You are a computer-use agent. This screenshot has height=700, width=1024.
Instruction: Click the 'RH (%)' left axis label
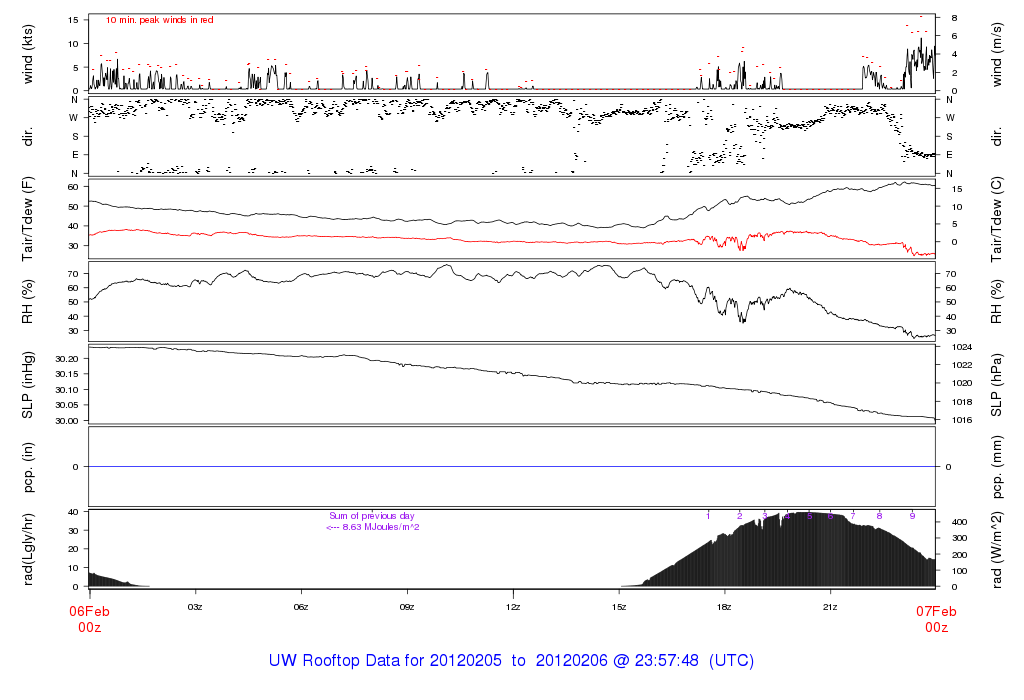[28, 302]
